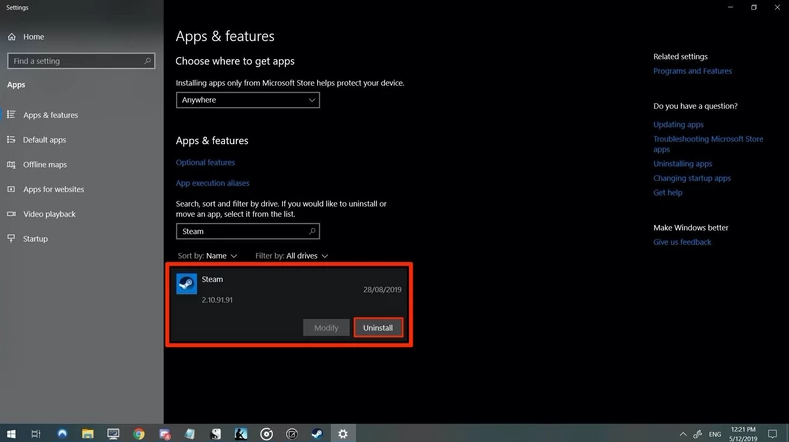Click the Steam version 2.10.91.91 text
This screenshot has width=789, height=442.
[217, 300]
